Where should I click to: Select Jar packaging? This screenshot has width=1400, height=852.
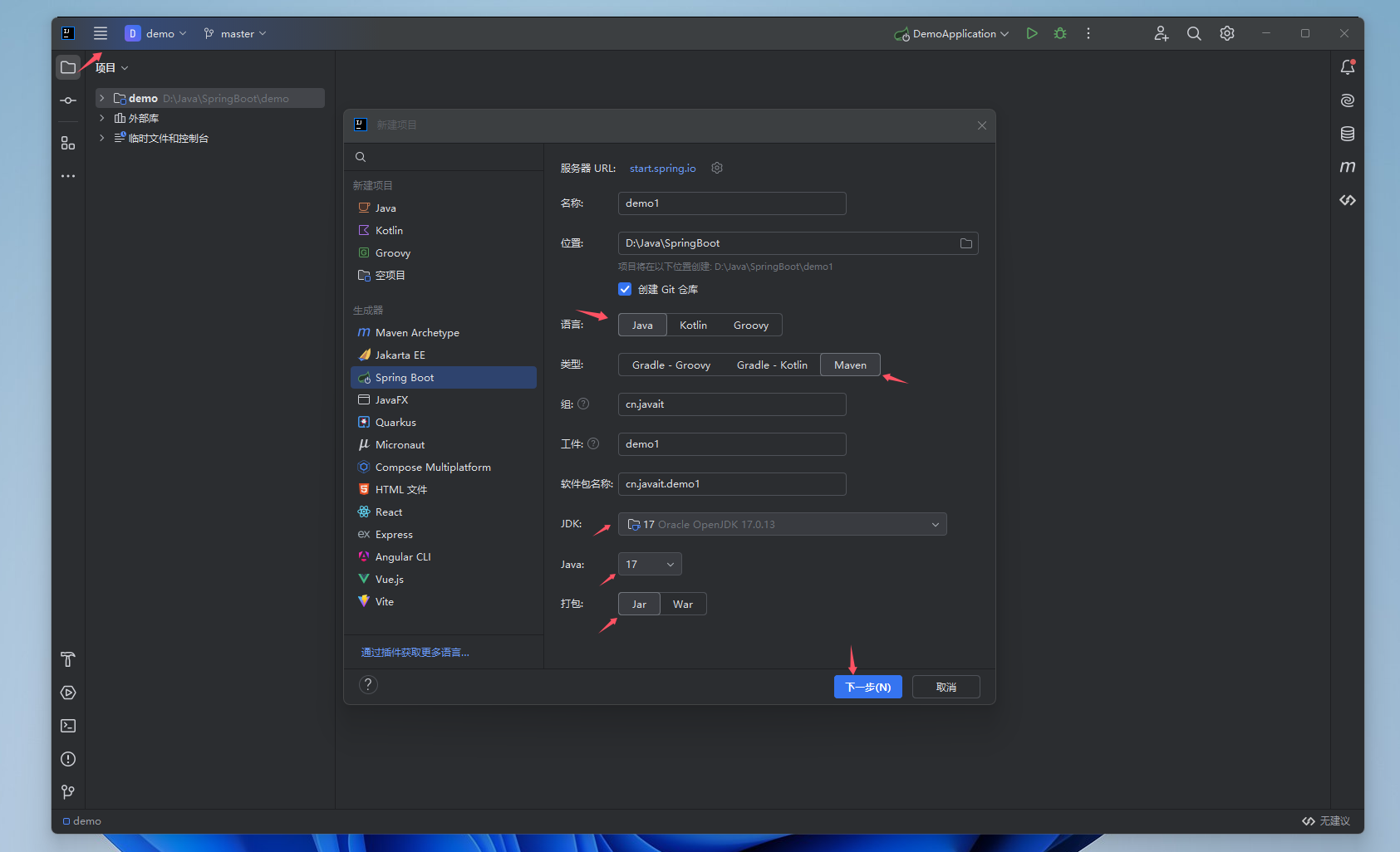(639, 604)
